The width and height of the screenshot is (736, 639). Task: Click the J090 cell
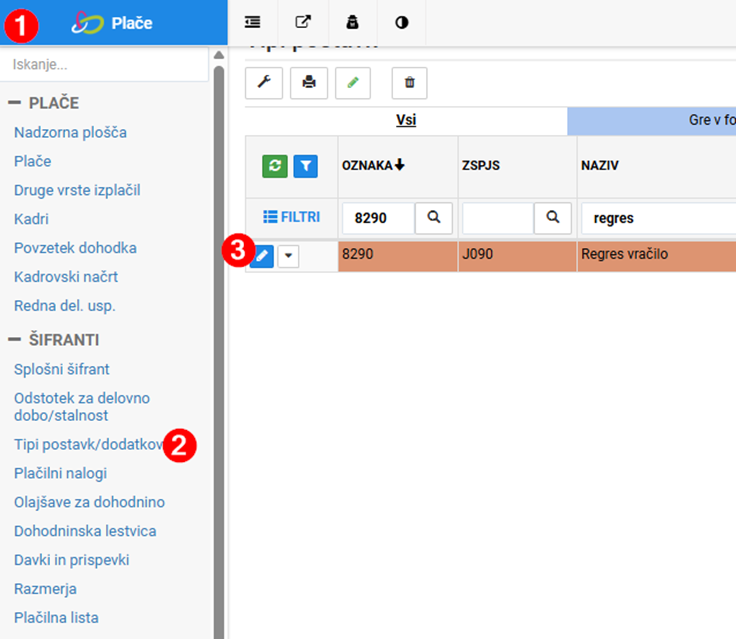(518, 256)
